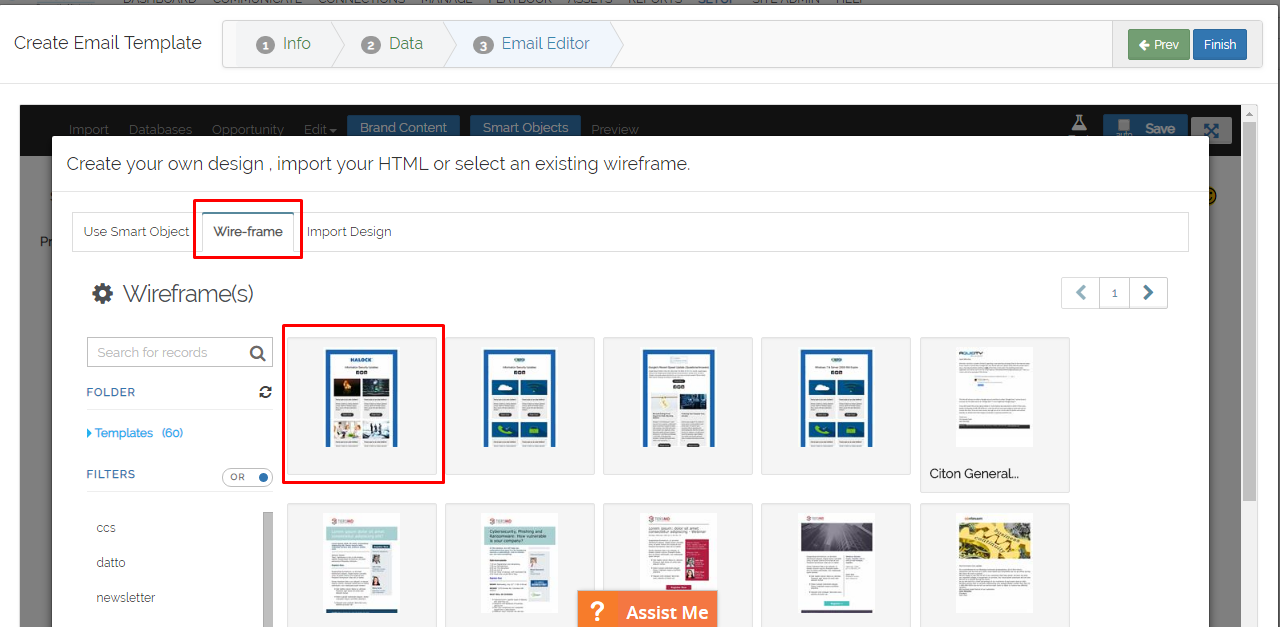
Task: Click the Save button
Action: [x=1146, y=128]
